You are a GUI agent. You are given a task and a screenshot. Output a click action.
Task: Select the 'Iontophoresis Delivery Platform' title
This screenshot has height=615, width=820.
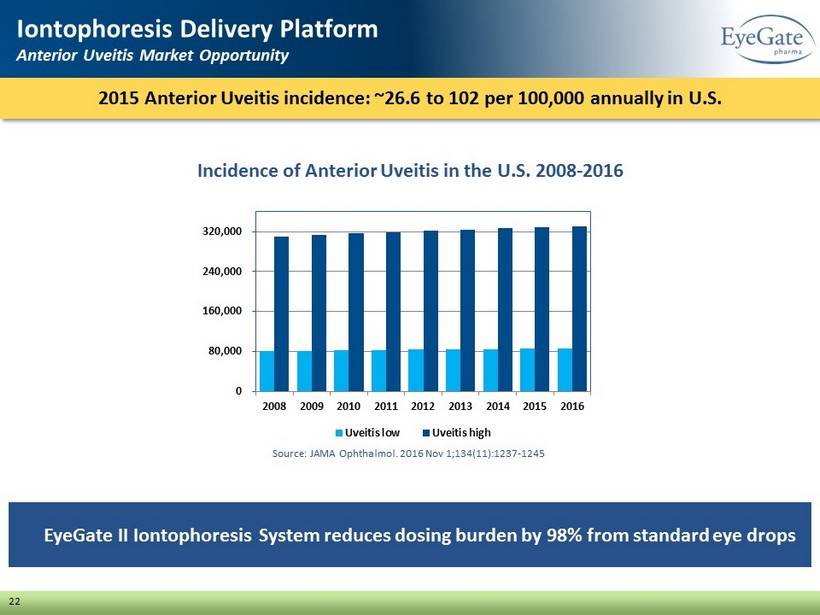pyautogui.click(x=197, y=29)
